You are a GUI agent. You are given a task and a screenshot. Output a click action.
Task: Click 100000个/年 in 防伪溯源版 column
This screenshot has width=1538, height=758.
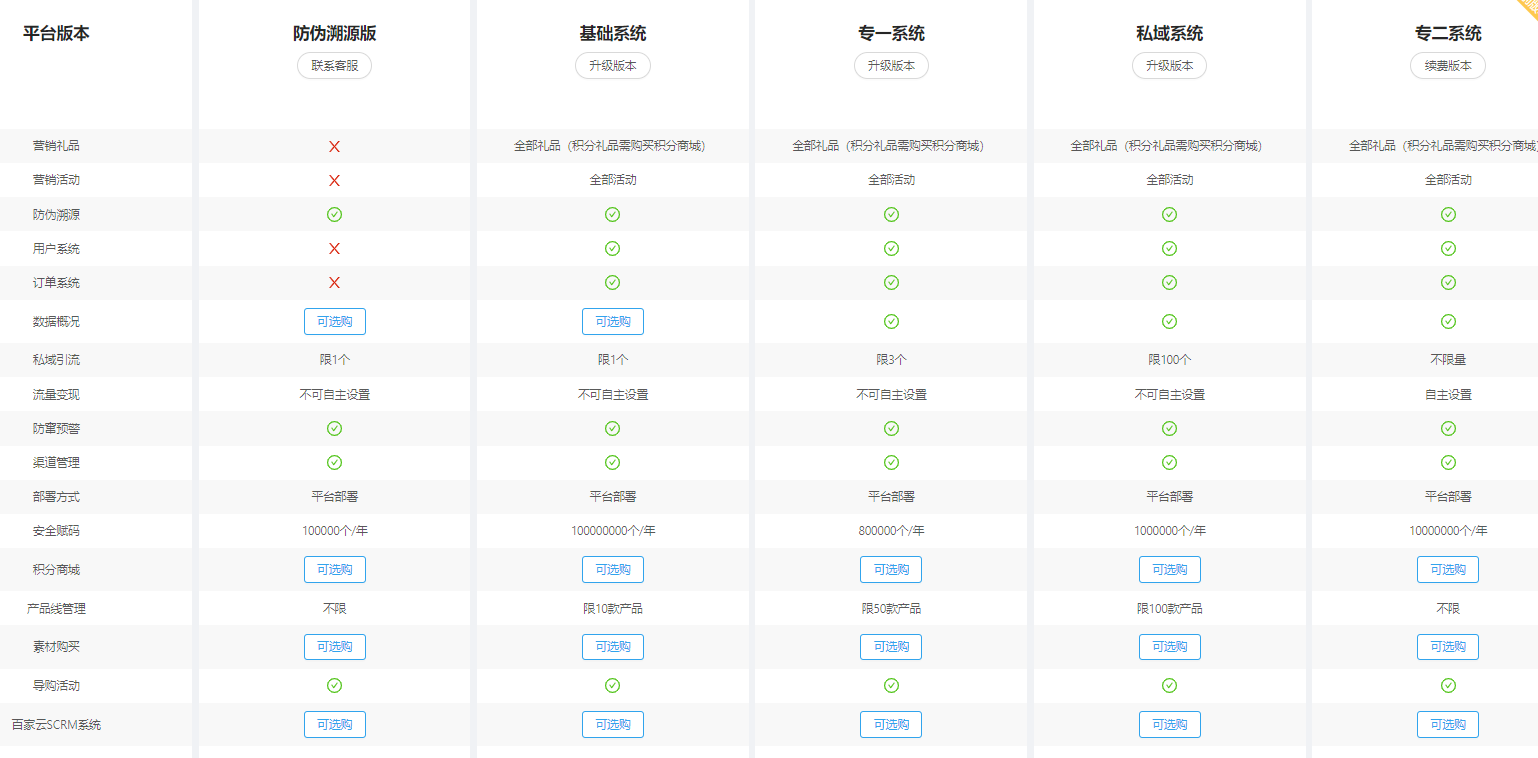pos(335,531)
